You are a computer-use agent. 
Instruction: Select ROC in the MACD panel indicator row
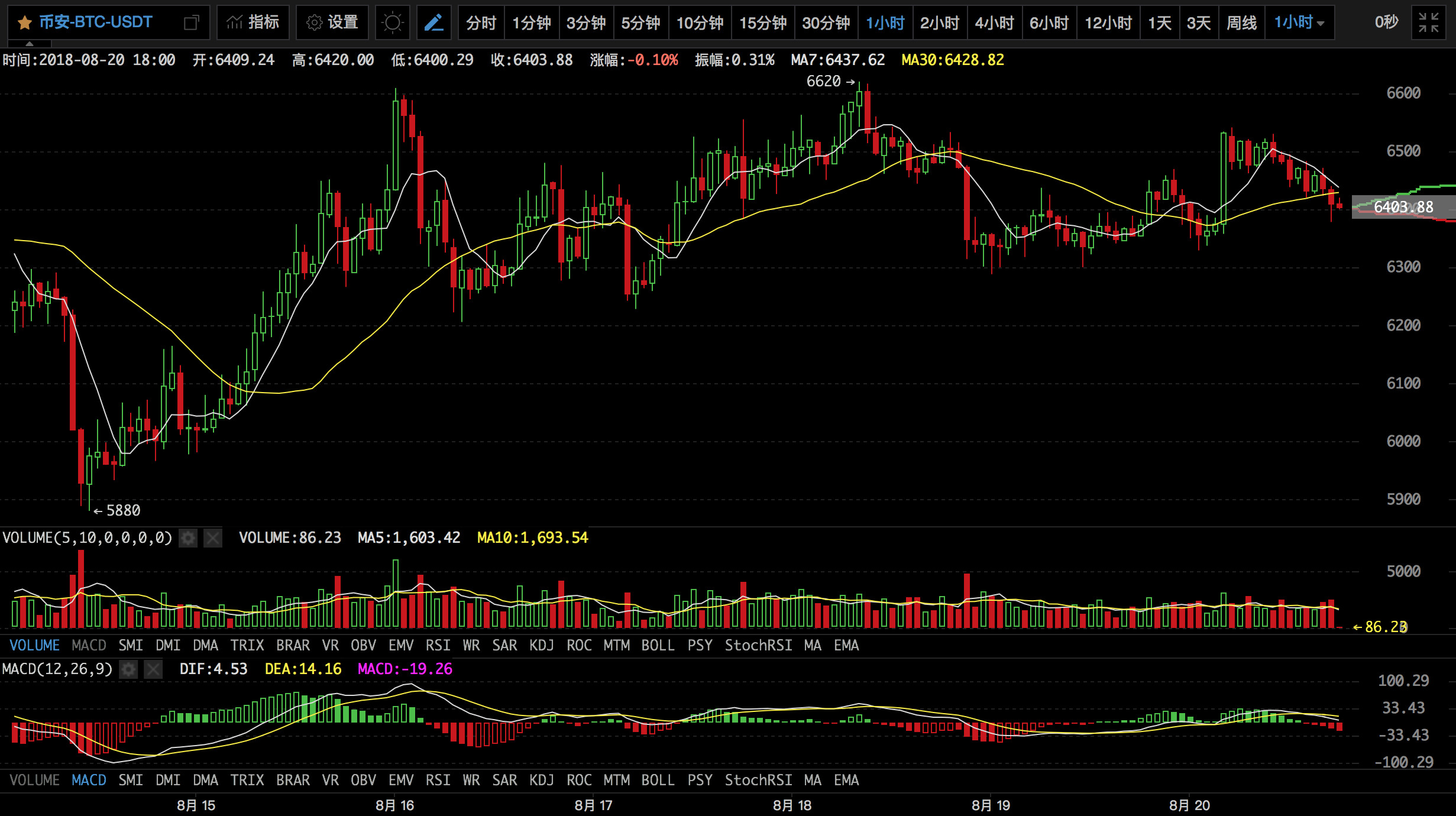pos(579,780)
